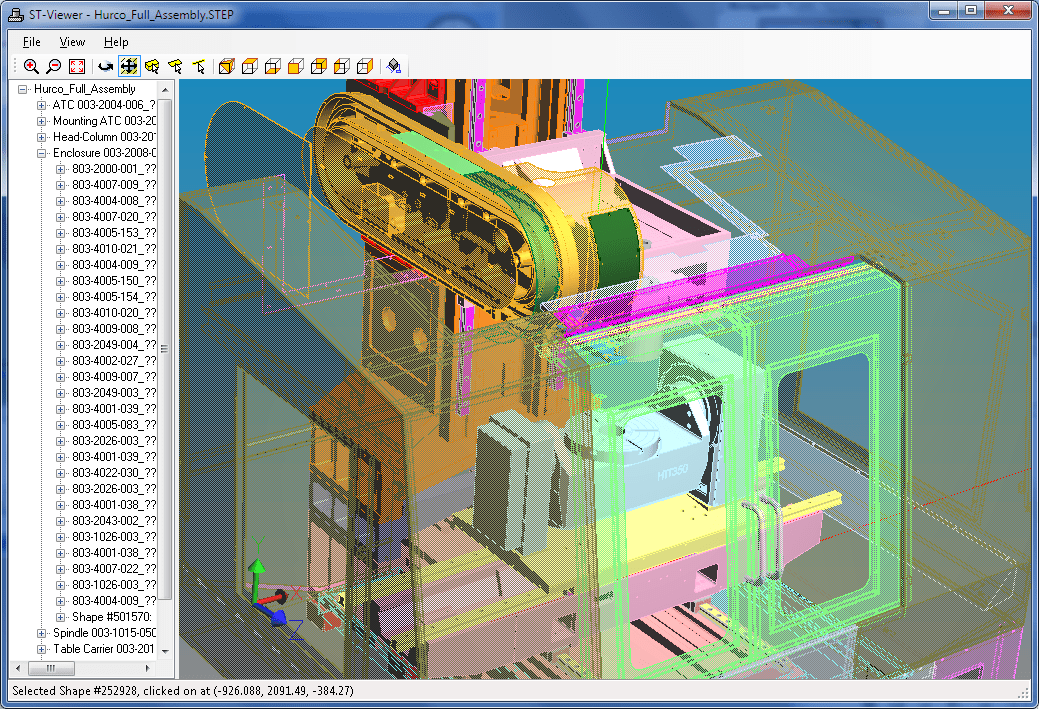Expand the 803-2000-001 node
Viewport: 1039px width, 709px height.
(x=60, y=169)
